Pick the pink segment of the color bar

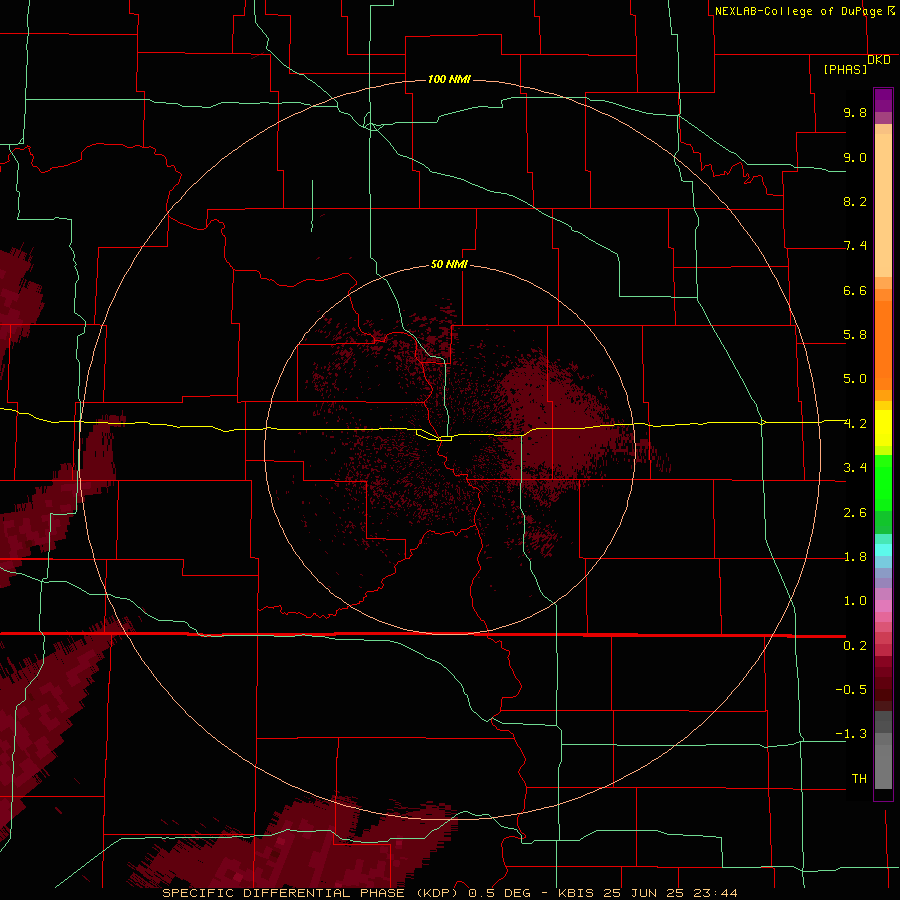(883, 606)
